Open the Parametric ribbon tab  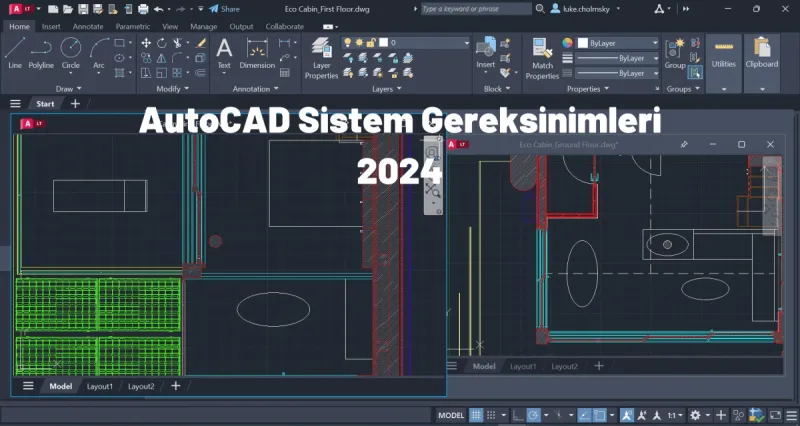coord(133,27)
